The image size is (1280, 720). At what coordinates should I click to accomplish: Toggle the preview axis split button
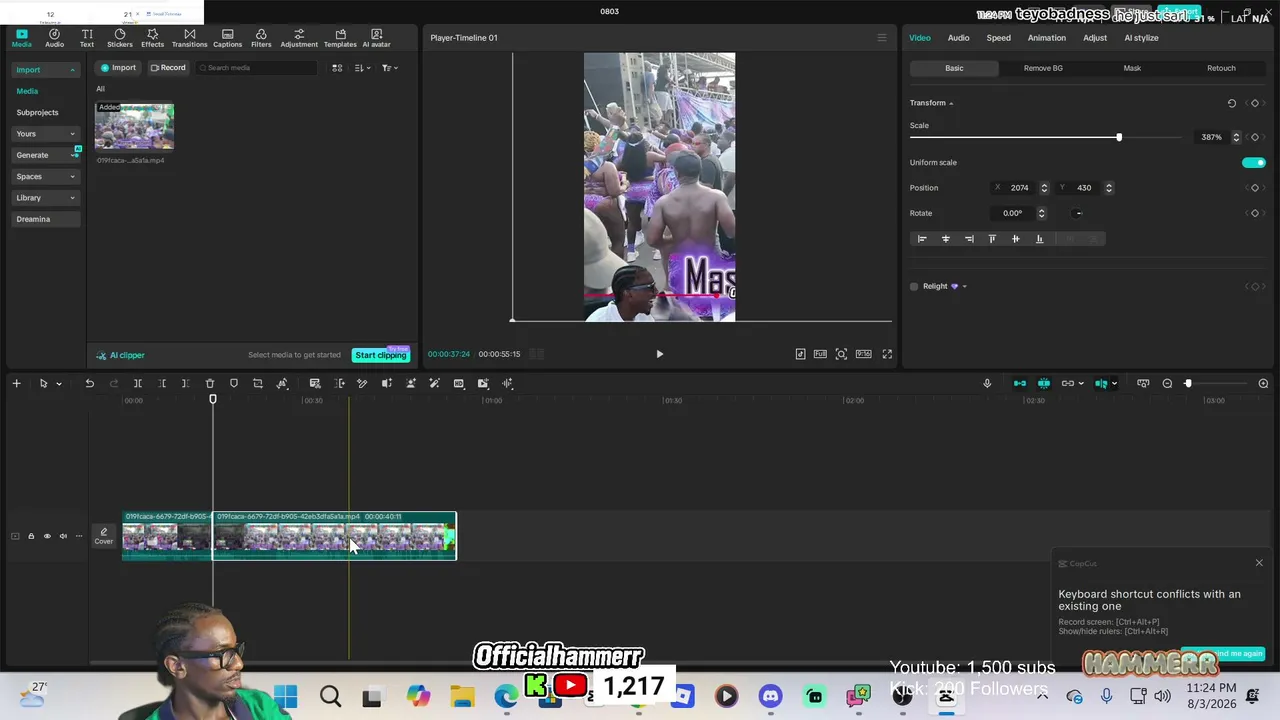[1101, 383]
